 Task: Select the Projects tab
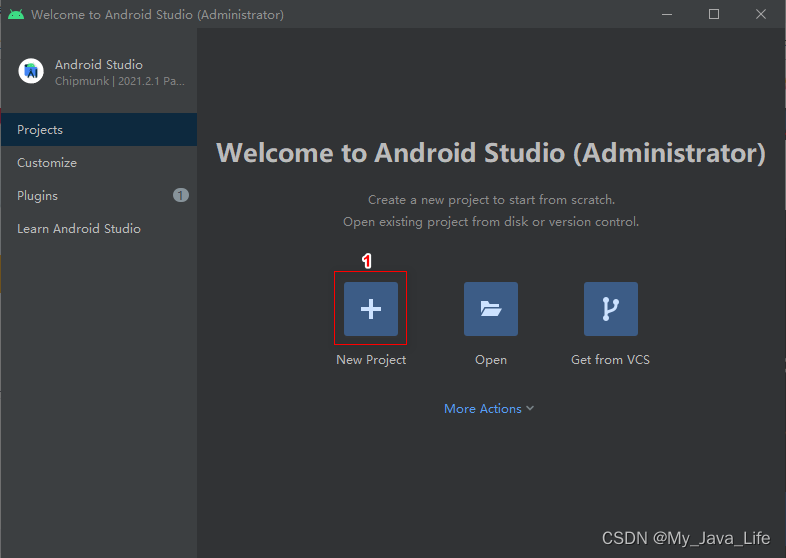pos(99,129)
